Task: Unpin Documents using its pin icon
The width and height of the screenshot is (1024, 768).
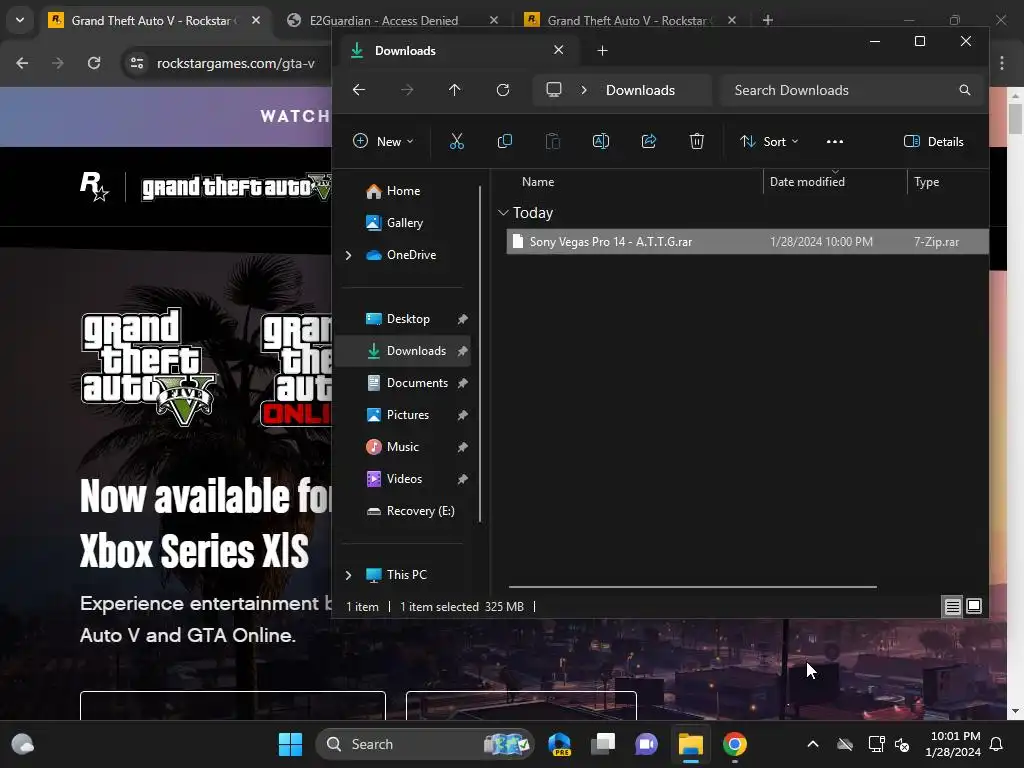Action: pos(462,383)
